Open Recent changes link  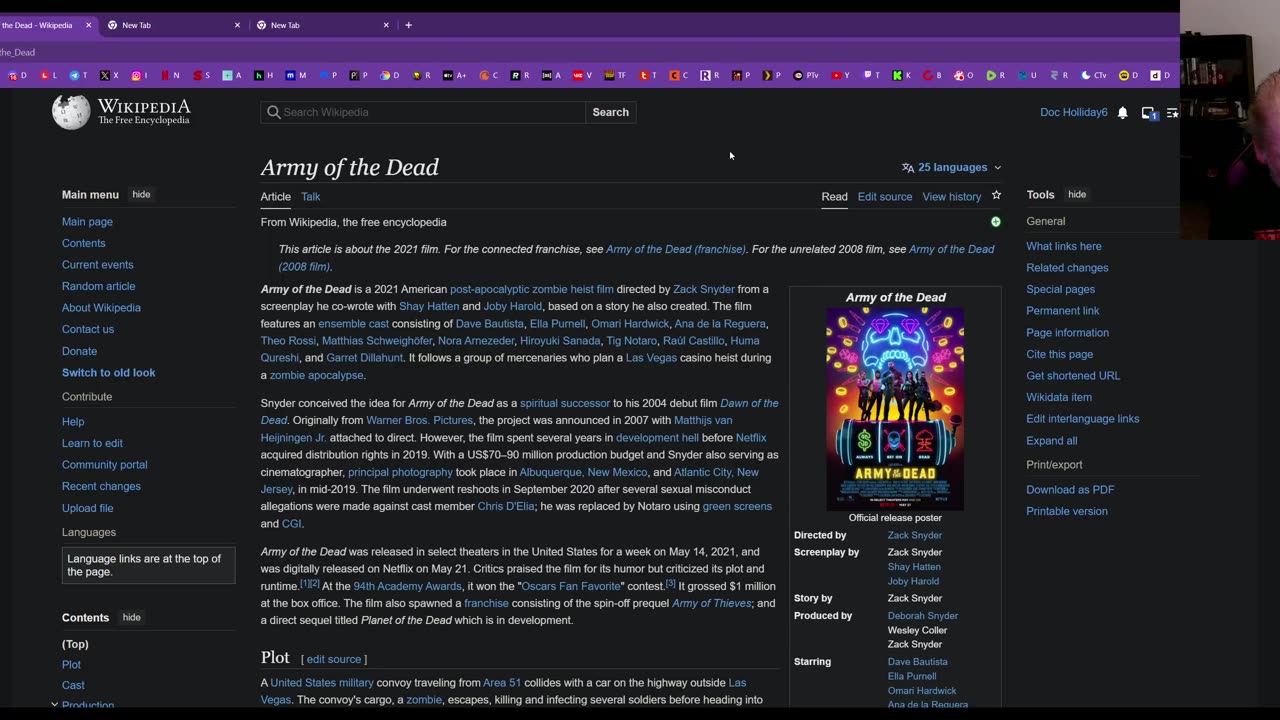pyautogui.click(x=101, y=487)
